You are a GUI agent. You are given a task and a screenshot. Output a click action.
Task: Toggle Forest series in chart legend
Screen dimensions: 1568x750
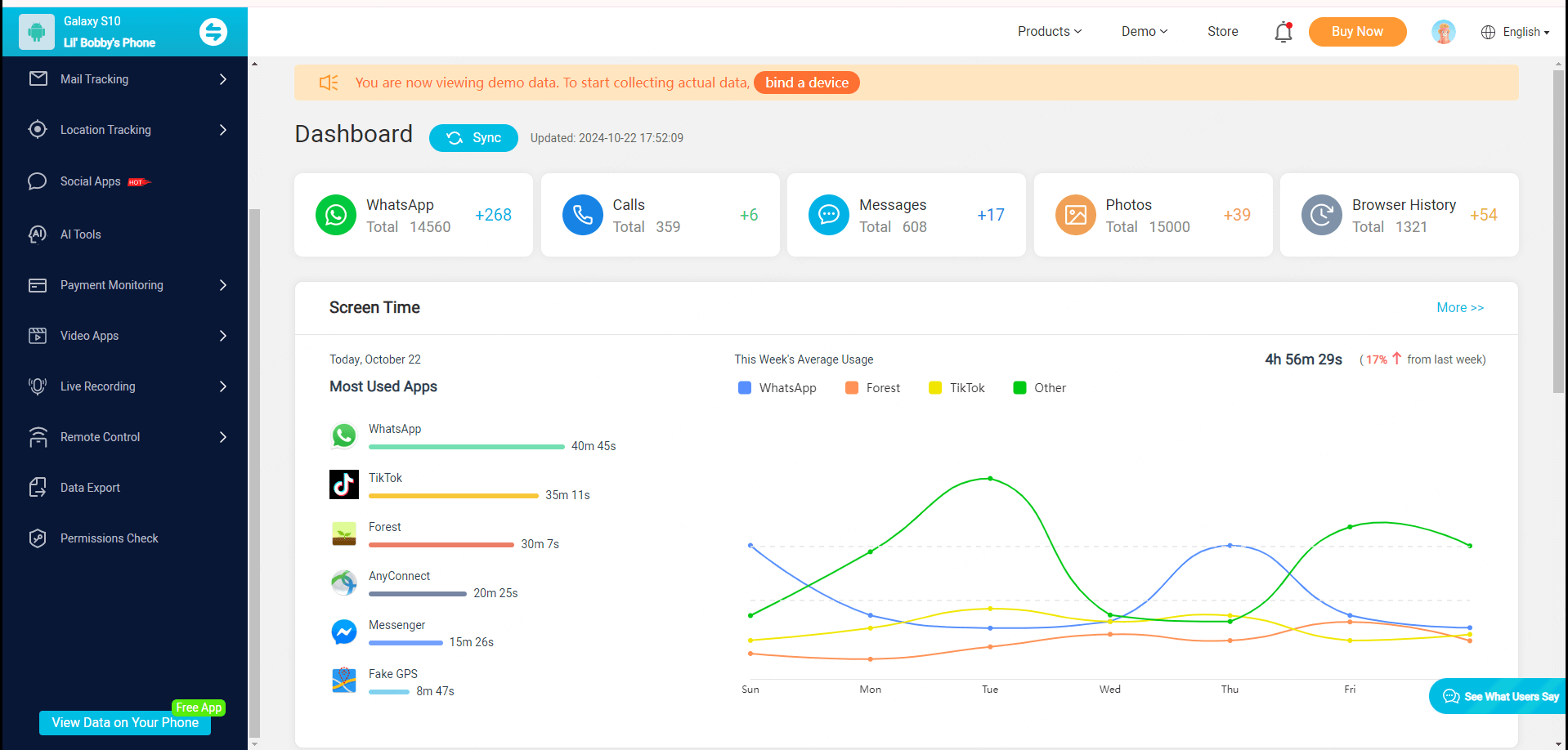pyautogui.click(x=873, y=388)
